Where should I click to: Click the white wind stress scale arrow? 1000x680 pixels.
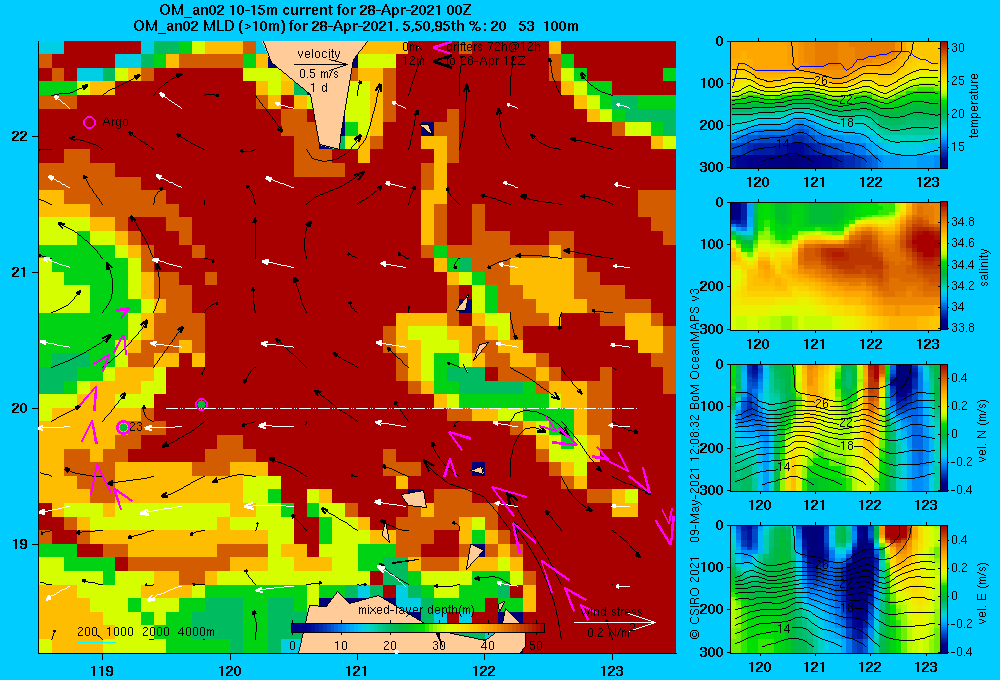coord(615,622)
